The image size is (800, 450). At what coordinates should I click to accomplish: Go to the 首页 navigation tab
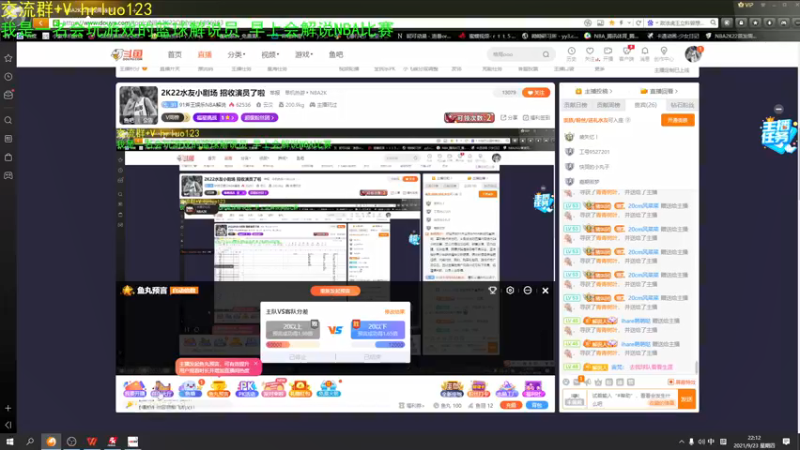tap(174, 55)
